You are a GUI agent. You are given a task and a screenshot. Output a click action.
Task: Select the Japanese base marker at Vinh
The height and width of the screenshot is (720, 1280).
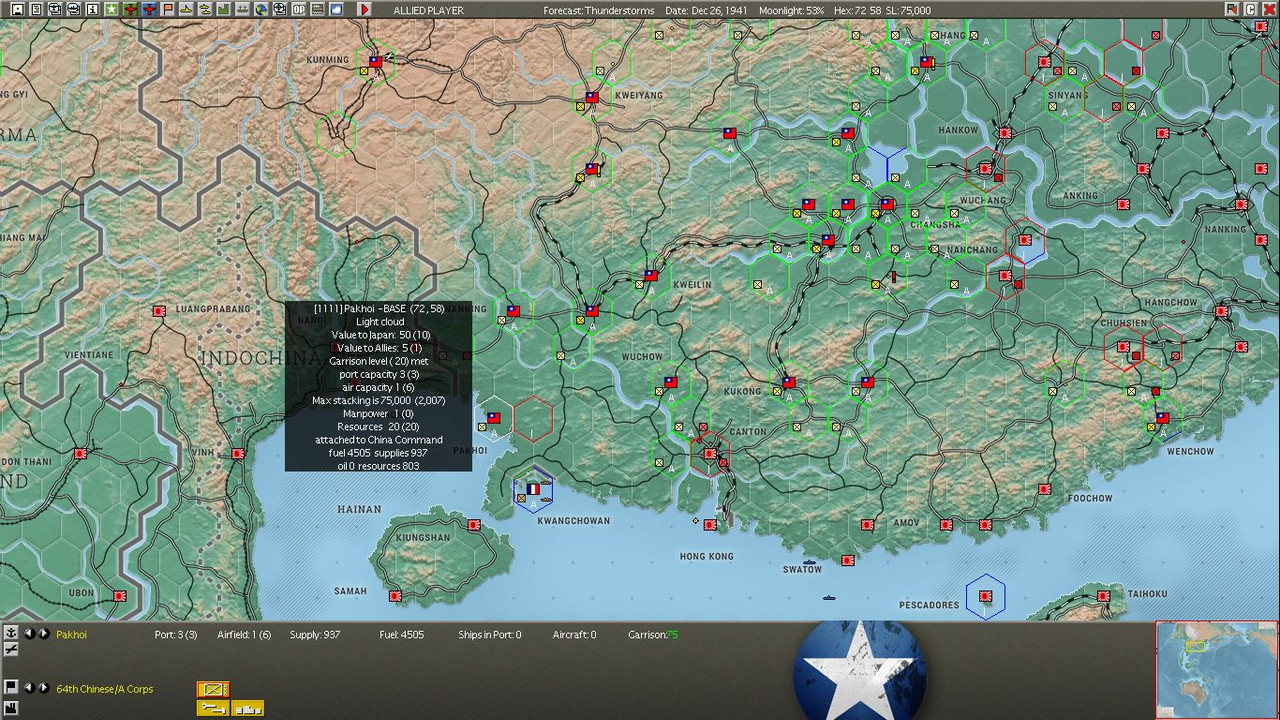(x=237, y=454)
